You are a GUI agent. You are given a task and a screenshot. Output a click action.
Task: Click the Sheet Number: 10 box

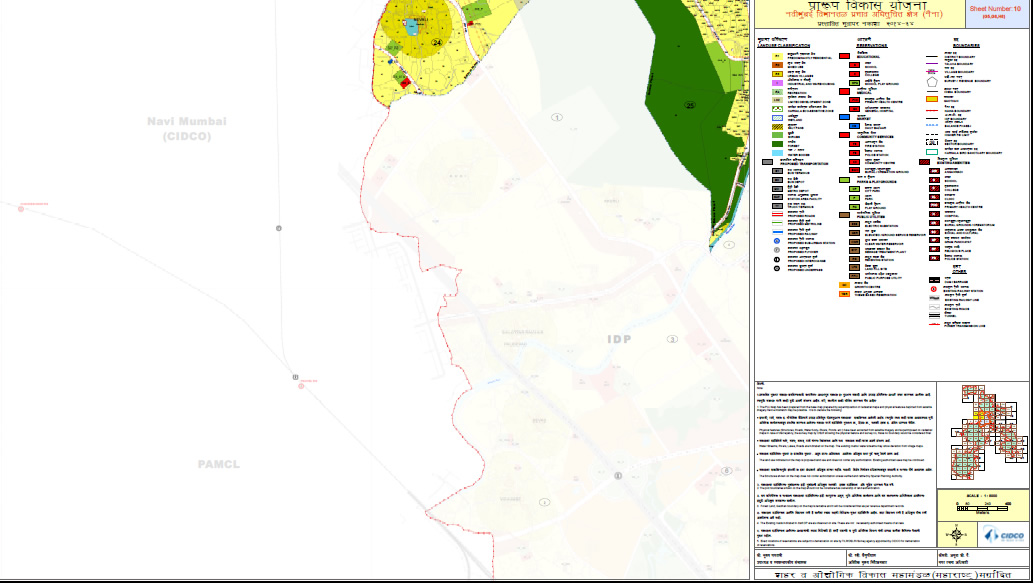pyautogui.click(x=995, y=12)
